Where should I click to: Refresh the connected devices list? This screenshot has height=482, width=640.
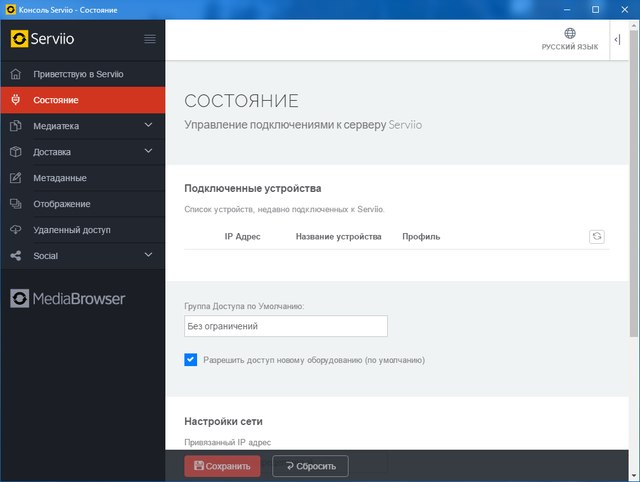[597, 237]
